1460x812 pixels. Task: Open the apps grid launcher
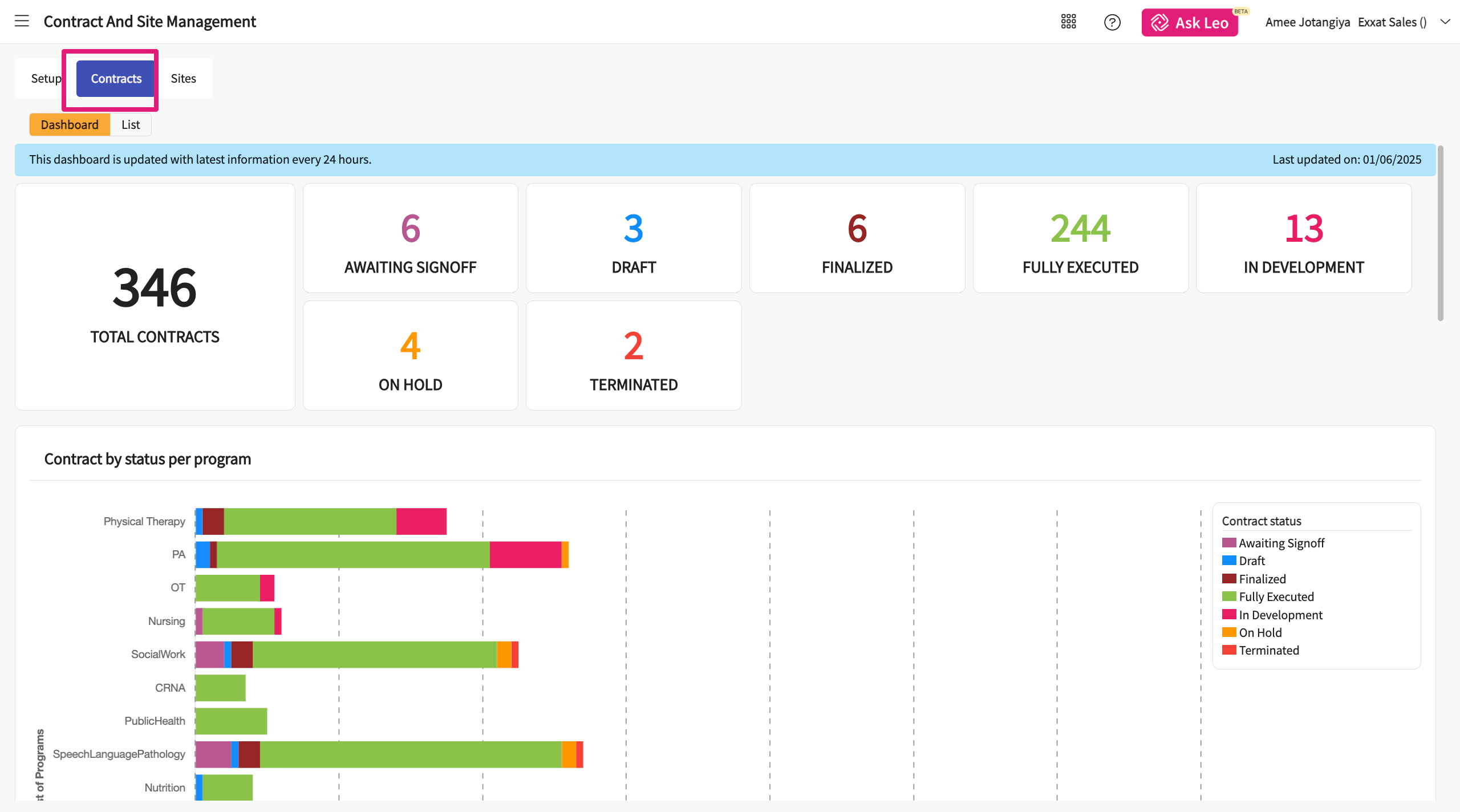(x=1068, y=22)
